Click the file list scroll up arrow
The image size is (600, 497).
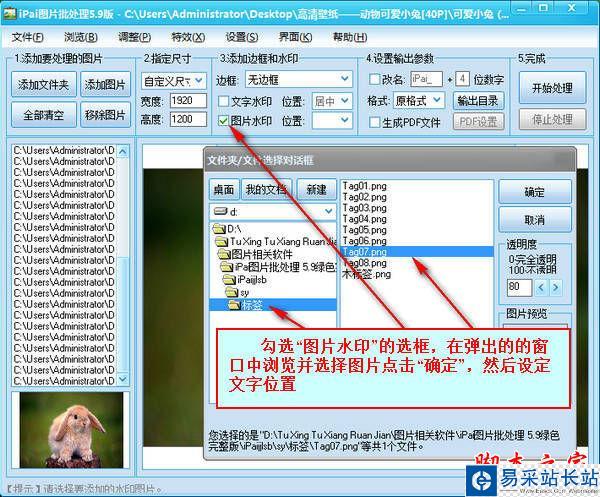123,152
